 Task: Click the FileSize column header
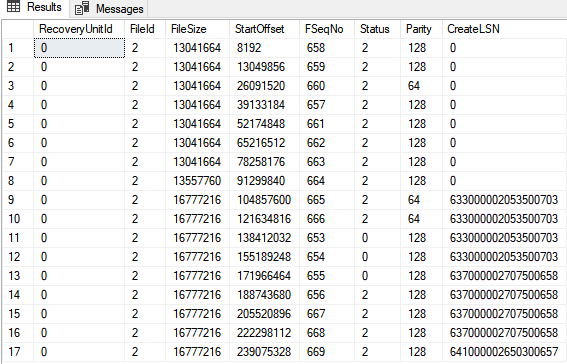(197, 29)
